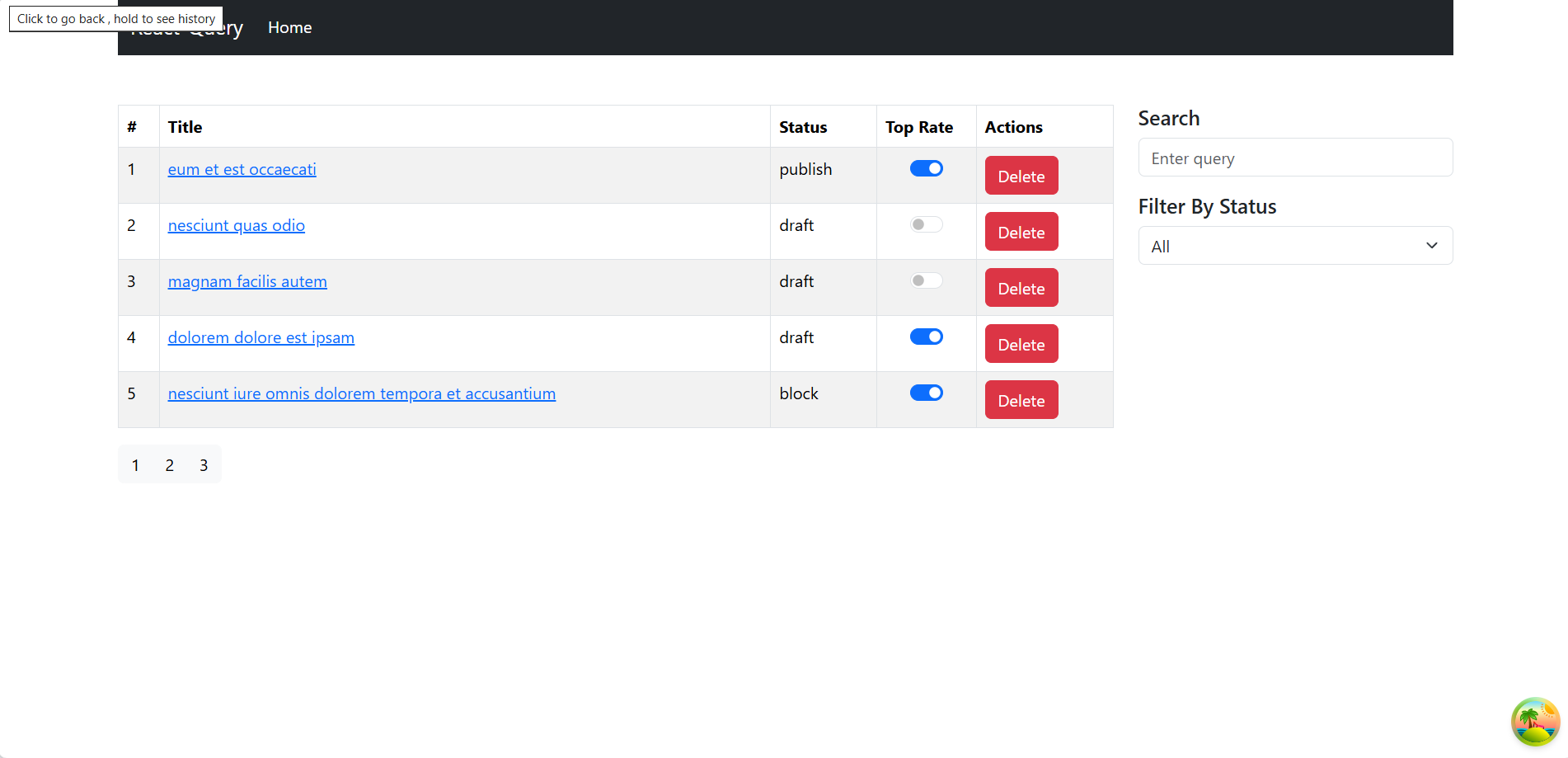
Task: Click the palm tree island icon
Action: pos(1535,722)
